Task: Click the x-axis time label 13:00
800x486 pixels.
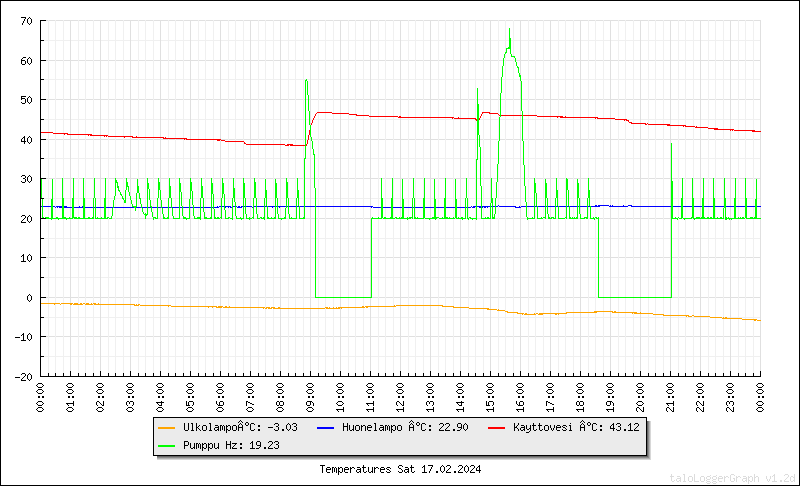Action: [431, 398]
